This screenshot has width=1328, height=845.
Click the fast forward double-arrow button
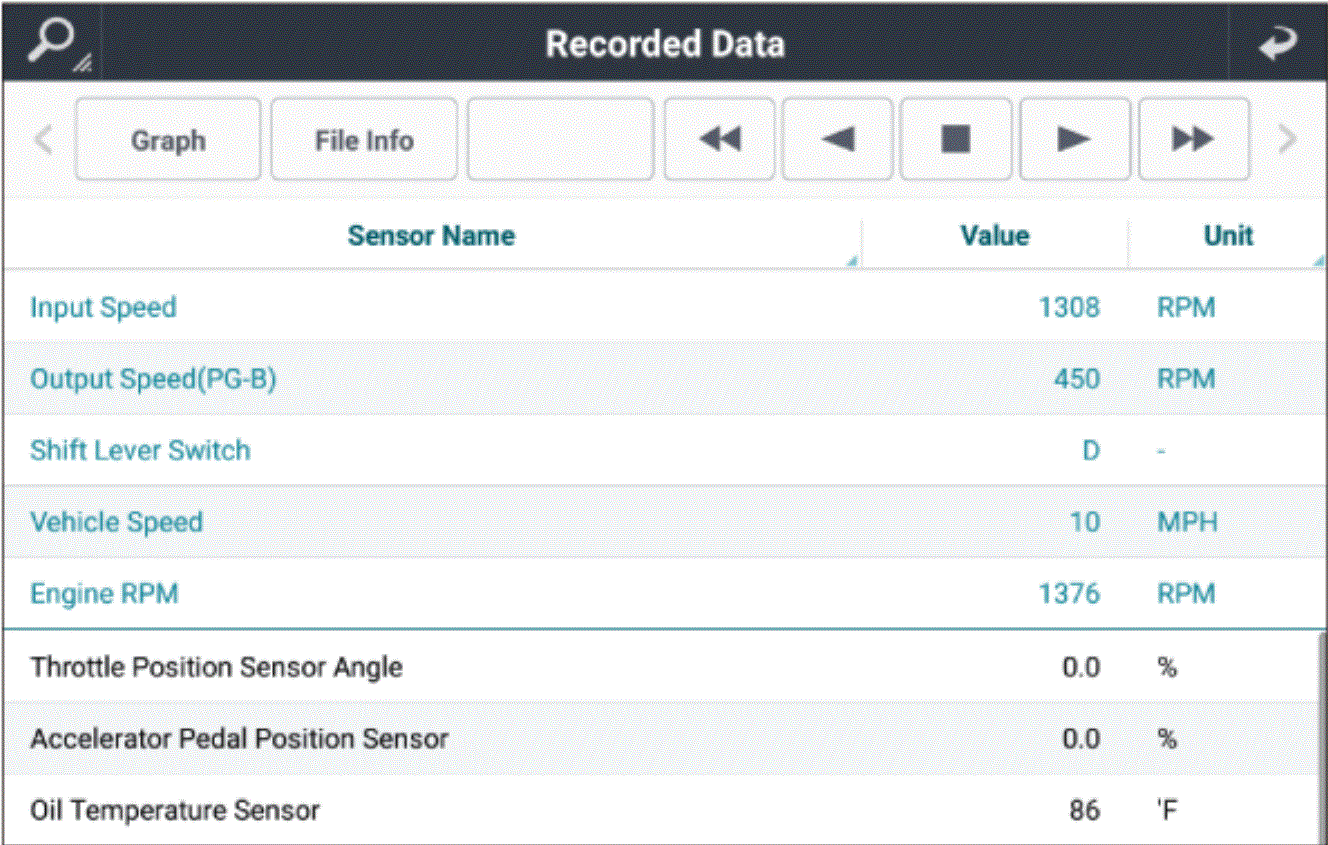pos(1193,139)
